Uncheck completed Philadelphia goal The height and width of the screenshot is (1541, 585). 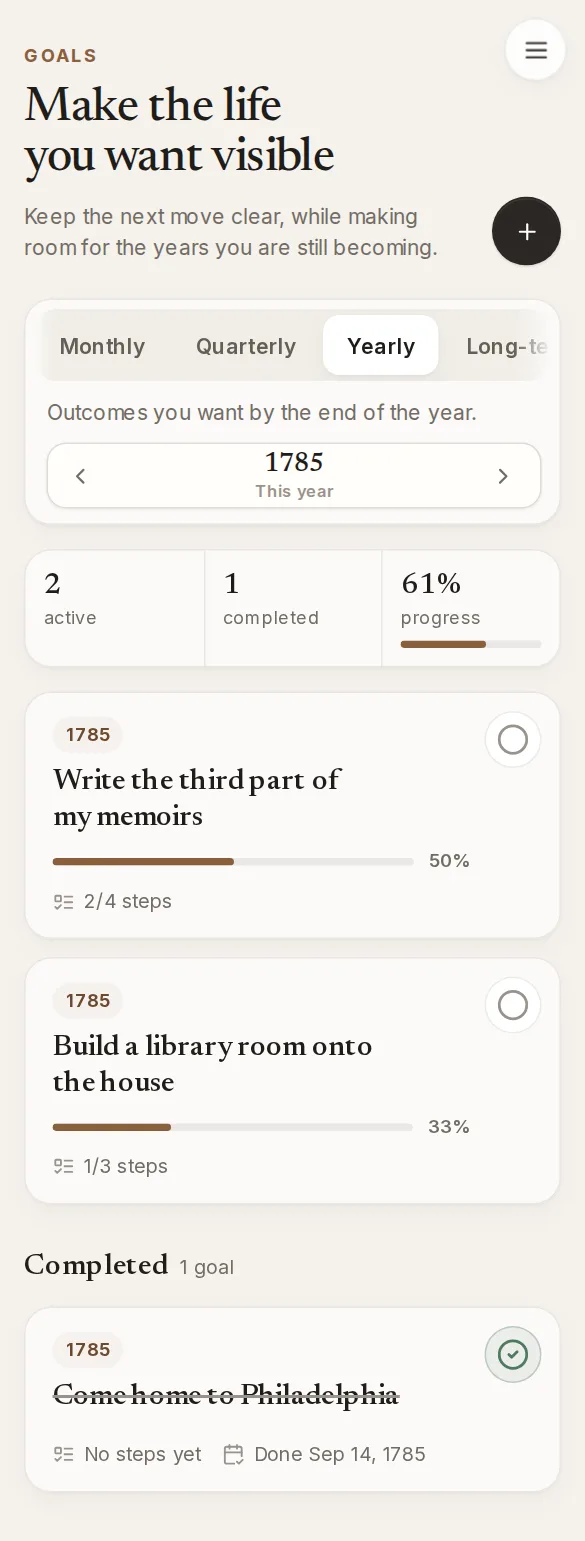coord(513,1354)
